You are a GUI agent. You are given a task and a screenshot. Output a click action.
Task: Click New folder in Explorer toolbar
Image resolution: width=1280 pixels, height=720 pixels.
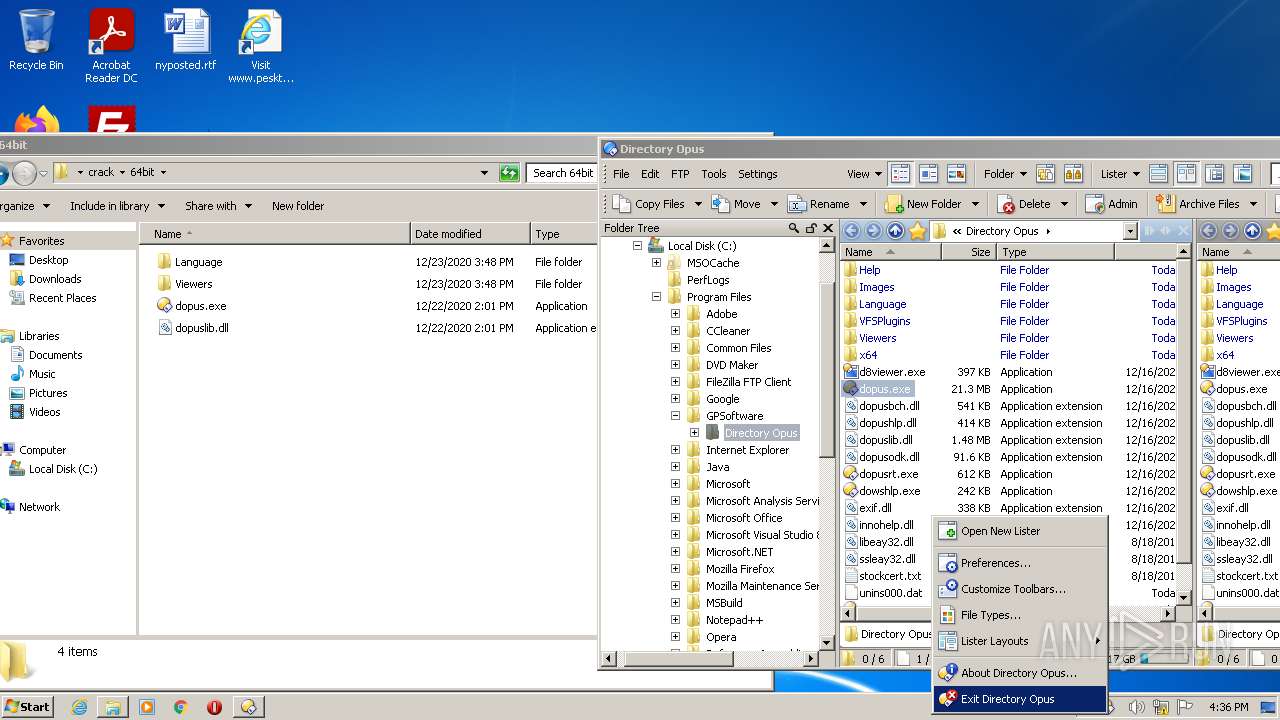[298, 206]
